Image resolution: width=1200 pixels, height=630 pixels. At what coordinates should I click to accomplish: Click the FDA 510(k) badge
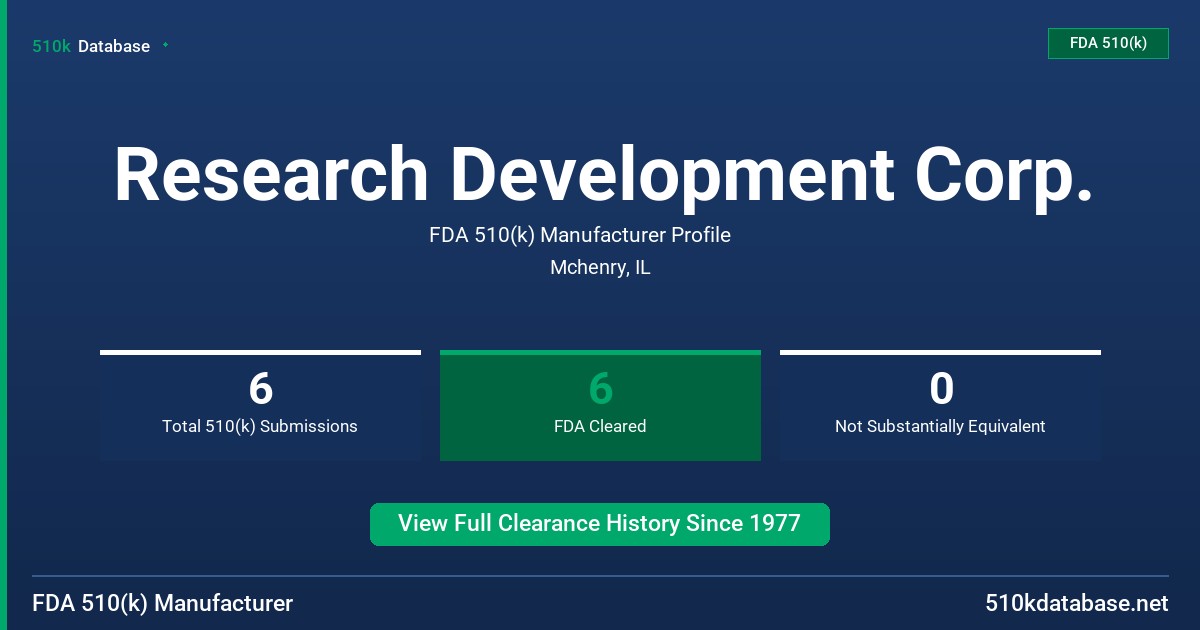point(1108,43)
